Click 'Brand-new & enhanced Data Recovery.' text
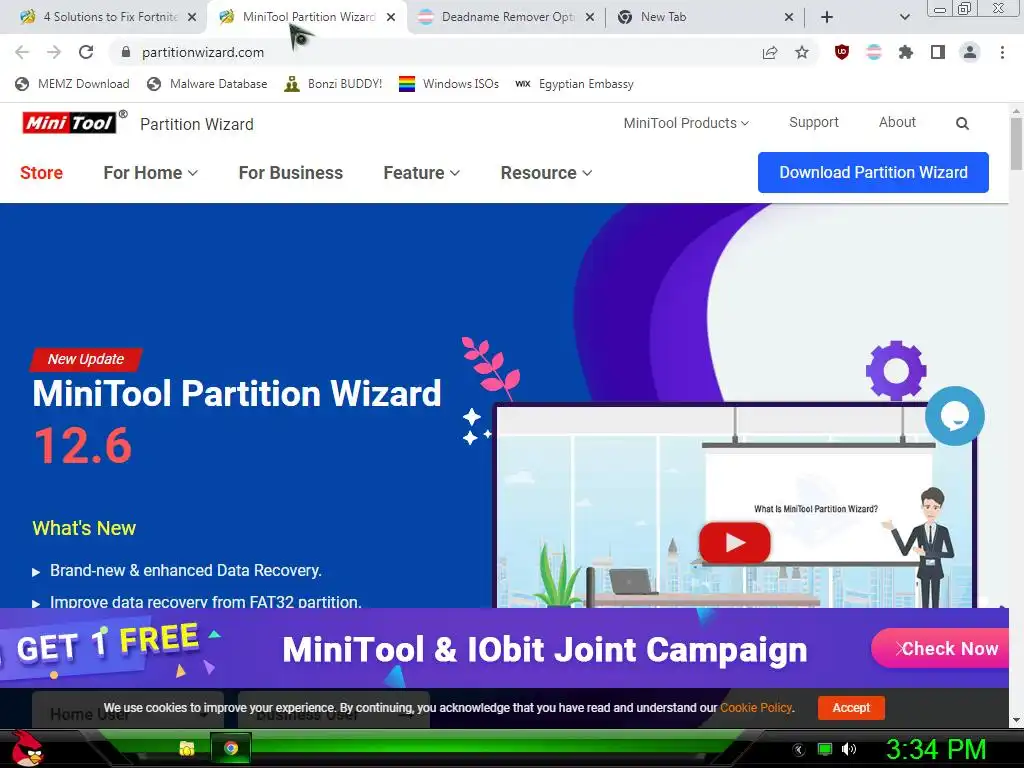 click(185, 570)
